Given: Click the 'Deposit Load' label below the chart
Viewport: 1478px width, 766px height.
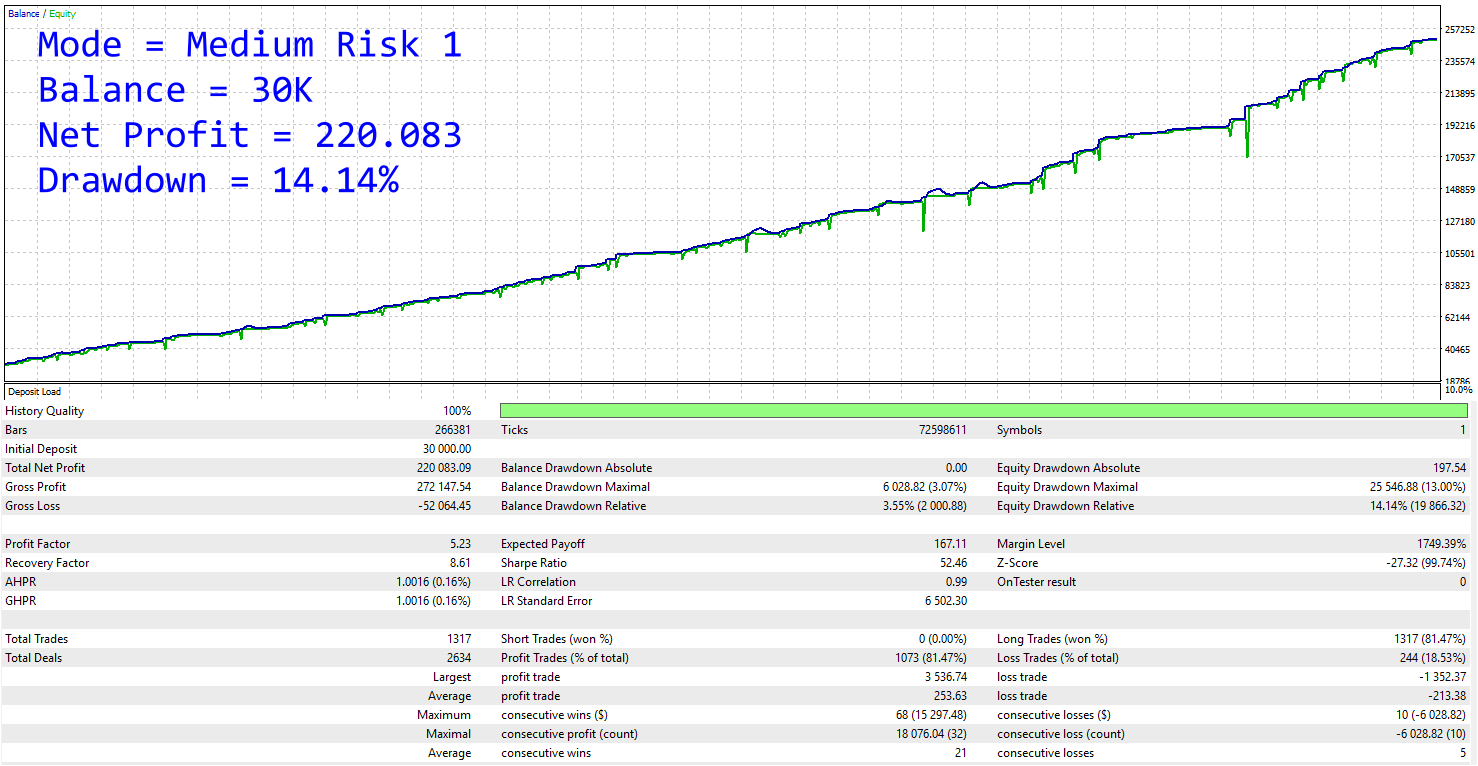Looking at the screenshot, I should click(x=33, y=392).
